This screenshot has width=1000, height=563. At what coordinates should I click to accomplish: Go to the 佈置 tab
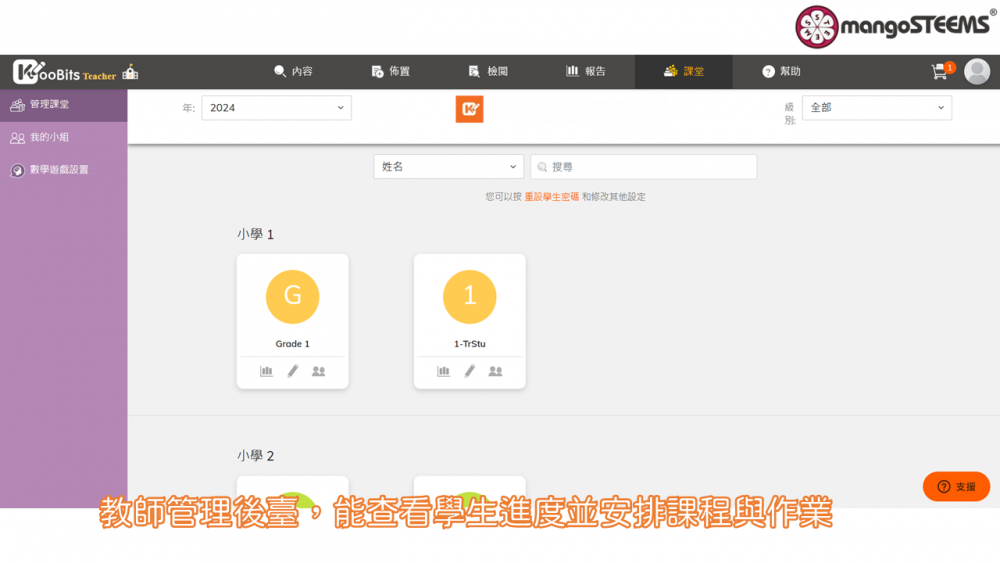point(390,72)
